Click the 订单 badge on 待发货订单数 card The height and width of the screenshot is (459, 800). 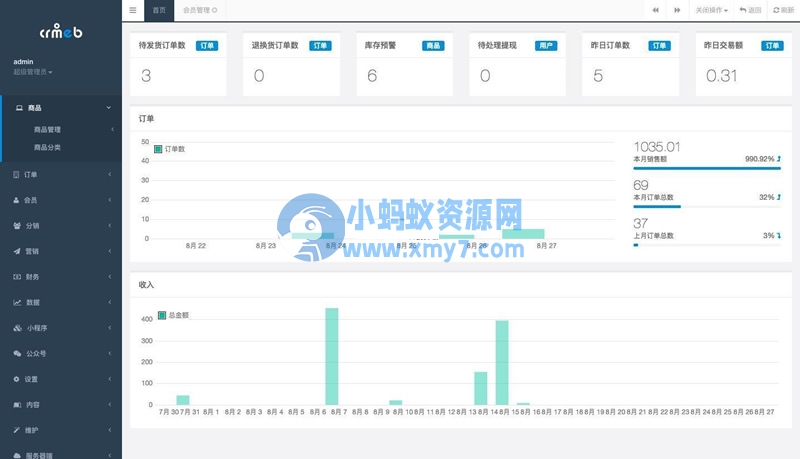[x=207, y=46]
